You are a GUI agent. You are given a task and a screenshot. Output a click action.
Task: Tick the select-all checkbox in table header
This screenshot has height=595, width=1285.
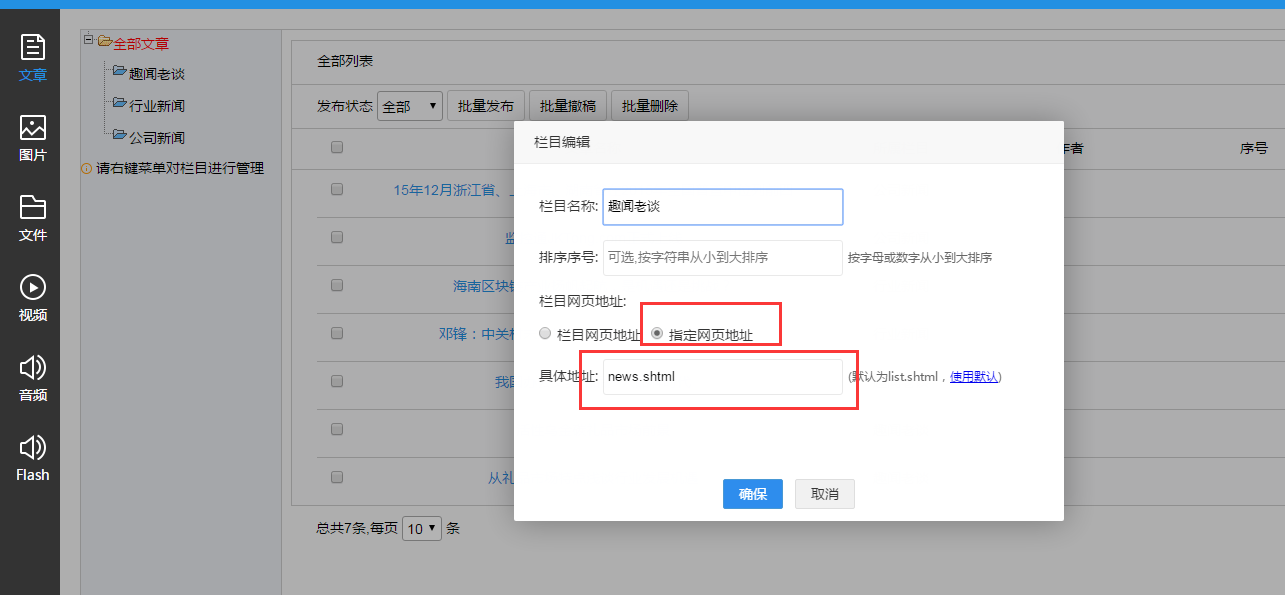coord(337,147)
